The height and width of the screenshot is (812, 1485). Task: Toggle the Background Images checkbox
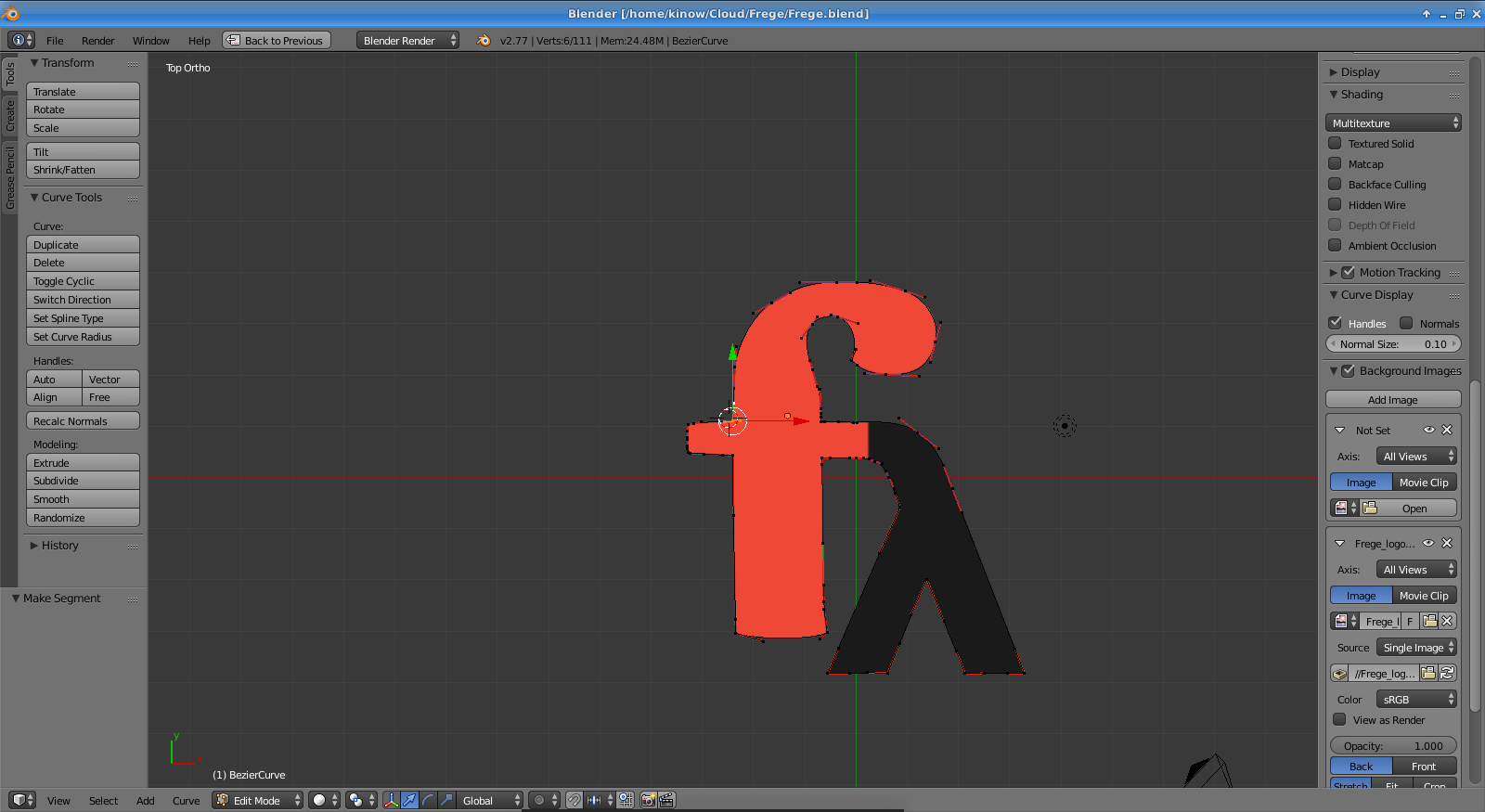(1349, 370)
